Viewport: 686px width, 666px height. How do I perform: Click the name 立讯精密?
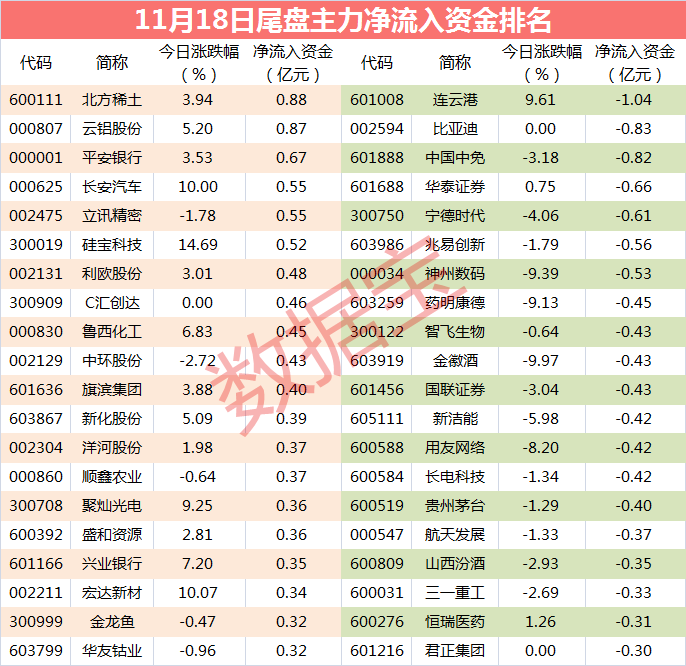pos(112,216)
